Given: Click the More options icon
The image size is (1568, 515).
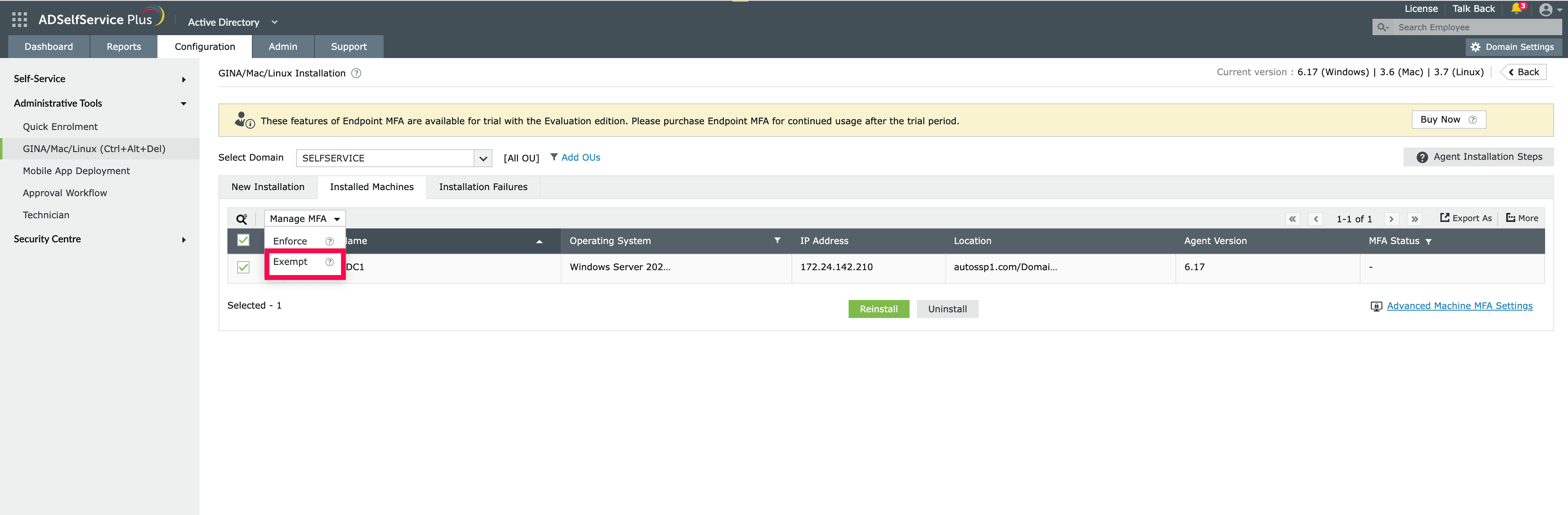Looking at the screenshot, I should pos(1510,218).
